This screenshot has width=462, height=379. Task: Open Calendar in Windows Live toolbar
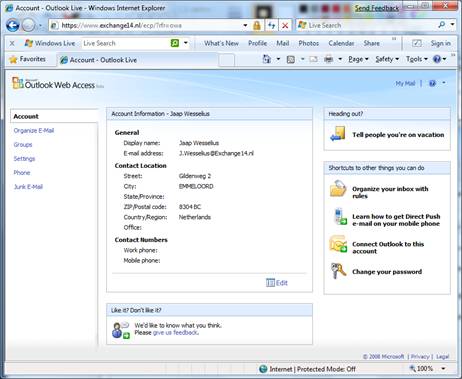(x=341, y=43)
